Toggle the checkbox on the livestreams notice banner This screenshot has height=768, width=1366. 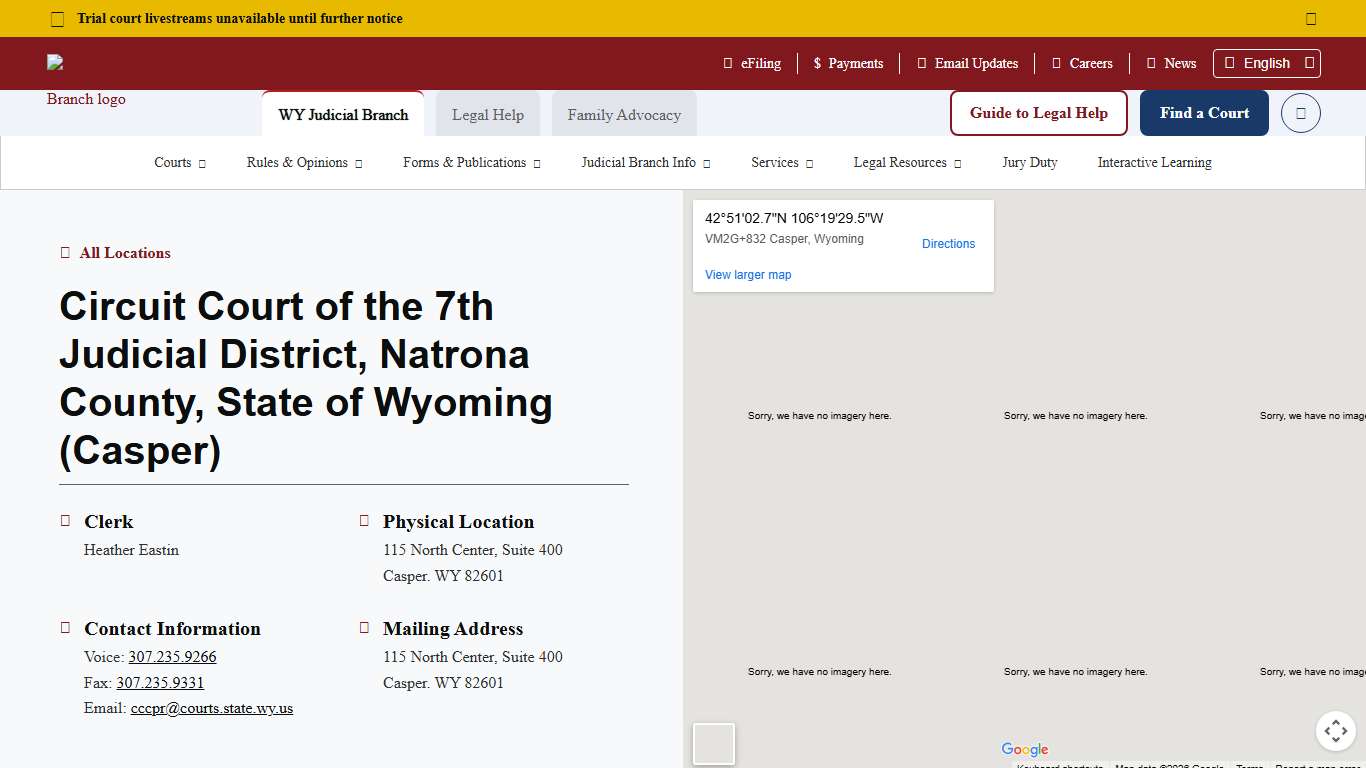56,18
